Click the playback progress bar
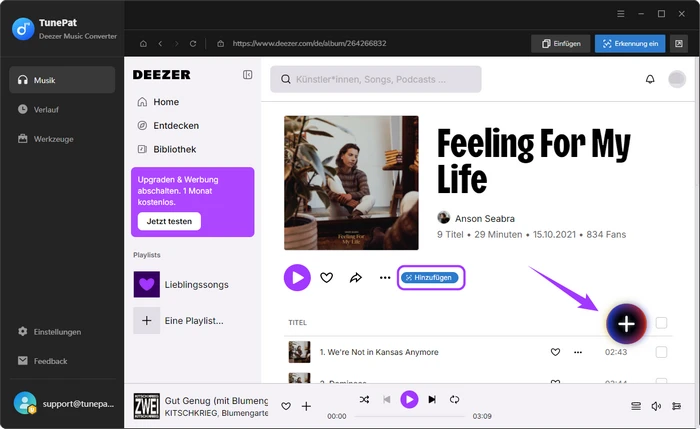Viewport: 700px width, 429px height. [x=409, y=416]
